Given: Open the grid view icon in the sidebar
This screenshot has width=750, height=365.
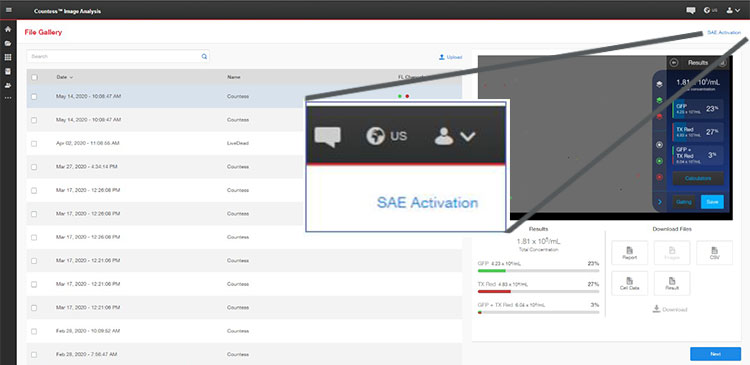Looking at the screenshot, I should click(8, 57).
